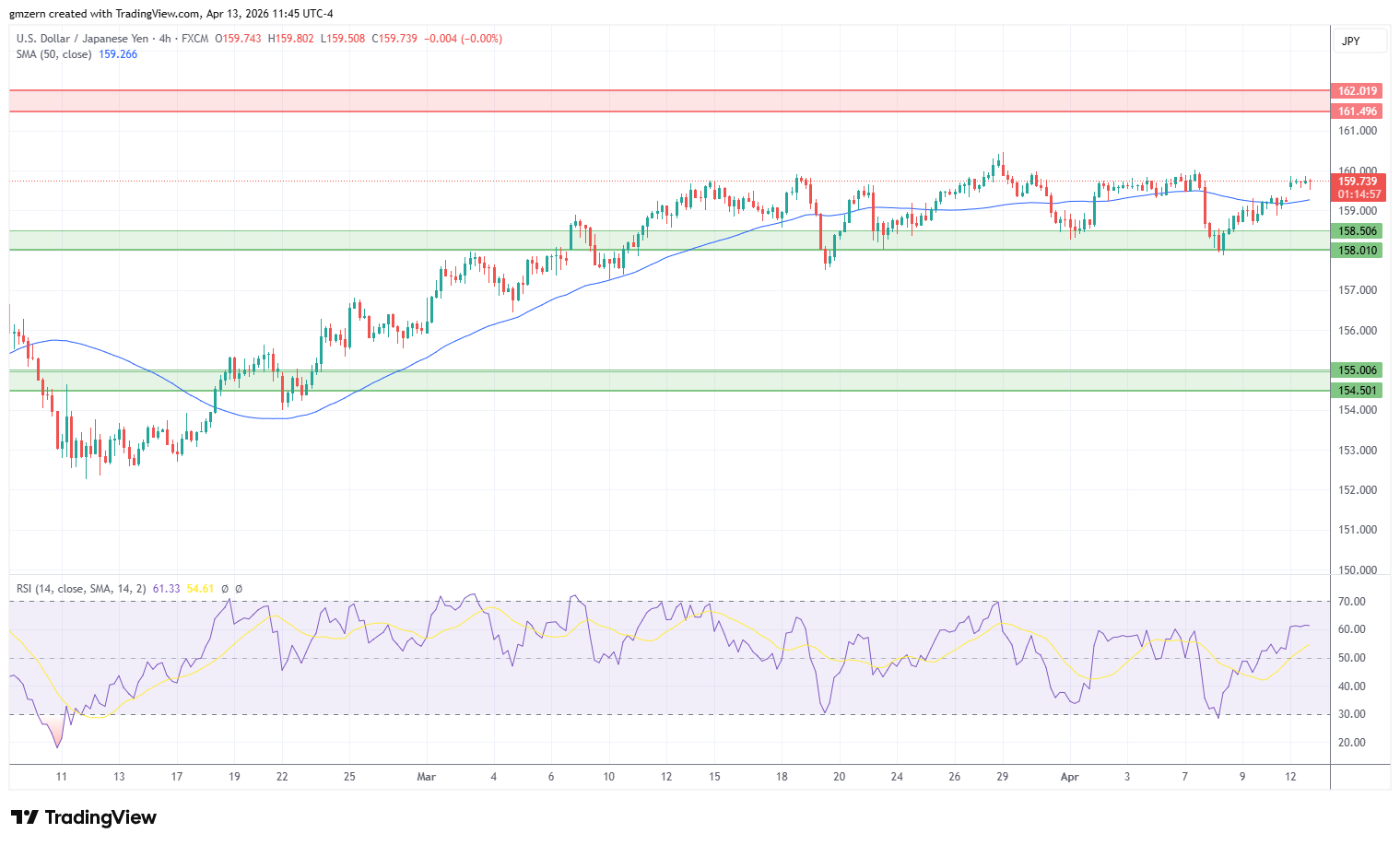Click the gmzern created with TradingView.com caption
This screenshot has height=845, width=1400.
tap(171, 14)
